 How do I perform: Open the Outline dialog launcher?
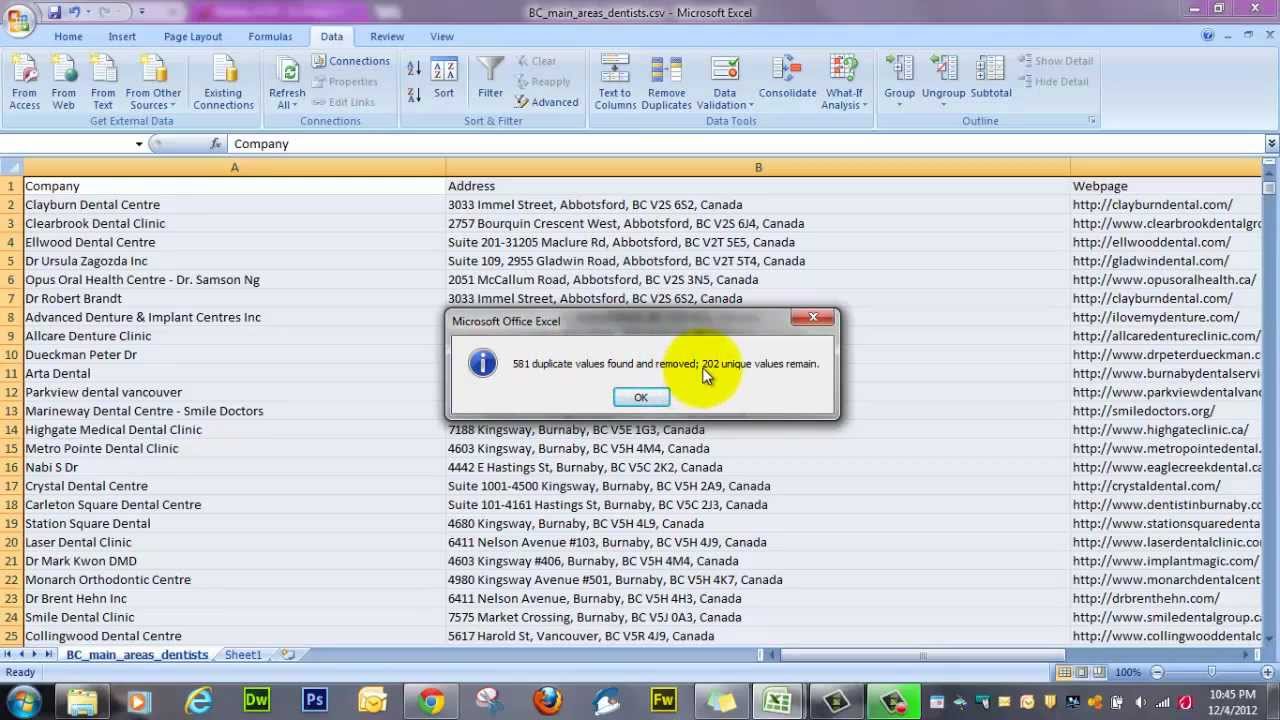(x=1091, y=121)
